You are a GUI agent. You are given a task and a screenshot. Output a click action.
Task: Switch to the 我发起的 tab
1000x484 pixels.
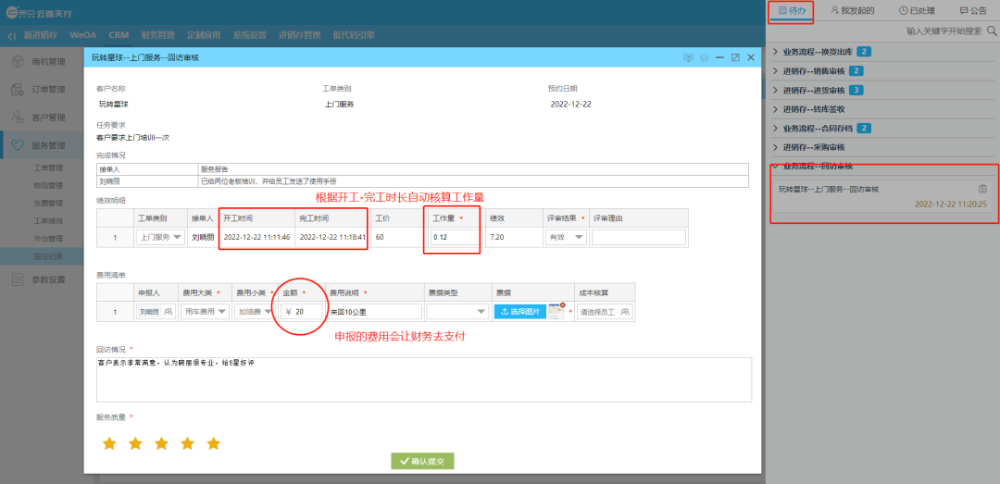[852, 11]
